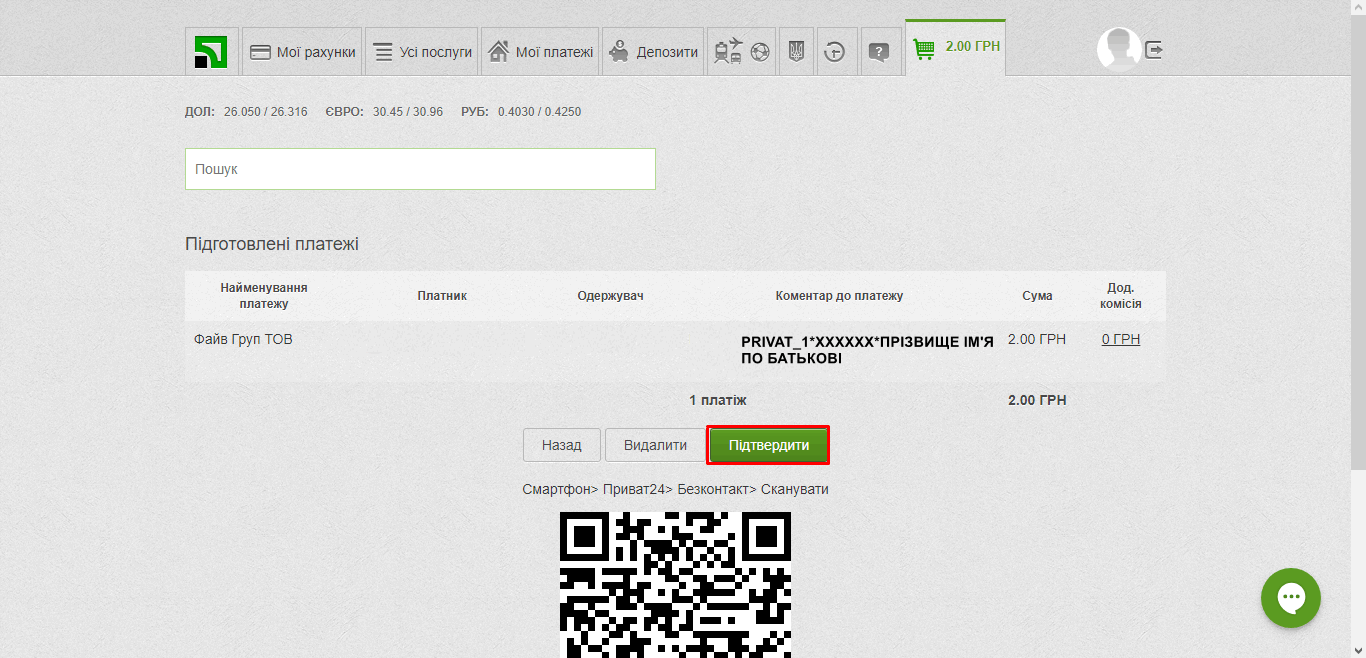Open the tickets and entertainment icon button
The height and width of the screenshot is (658, 1366).
point(742,52)
